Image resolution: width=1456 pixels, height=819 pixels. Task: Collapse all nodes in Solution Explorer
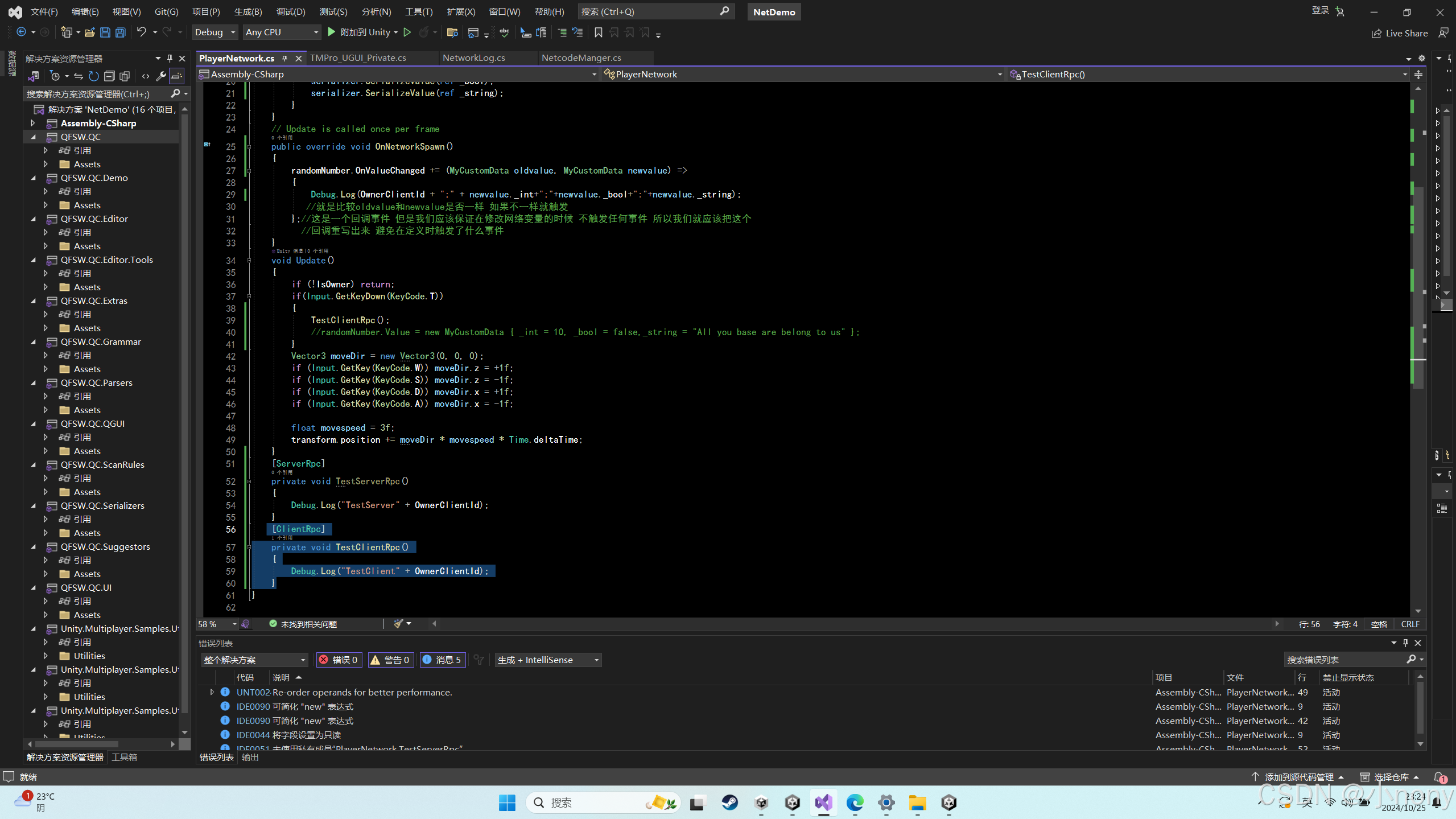(x=110, y=76)
